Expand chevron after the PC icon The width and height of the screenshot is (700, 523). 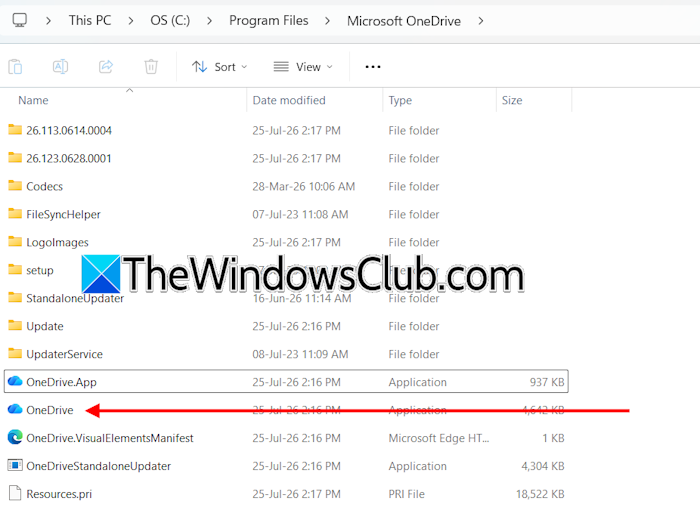coord(48,21)
